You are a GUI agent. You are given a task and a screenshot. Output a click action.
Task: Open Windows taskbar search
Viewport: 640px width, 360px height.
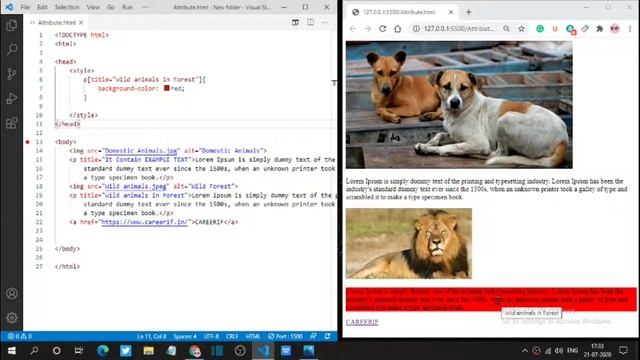[34, 351]
